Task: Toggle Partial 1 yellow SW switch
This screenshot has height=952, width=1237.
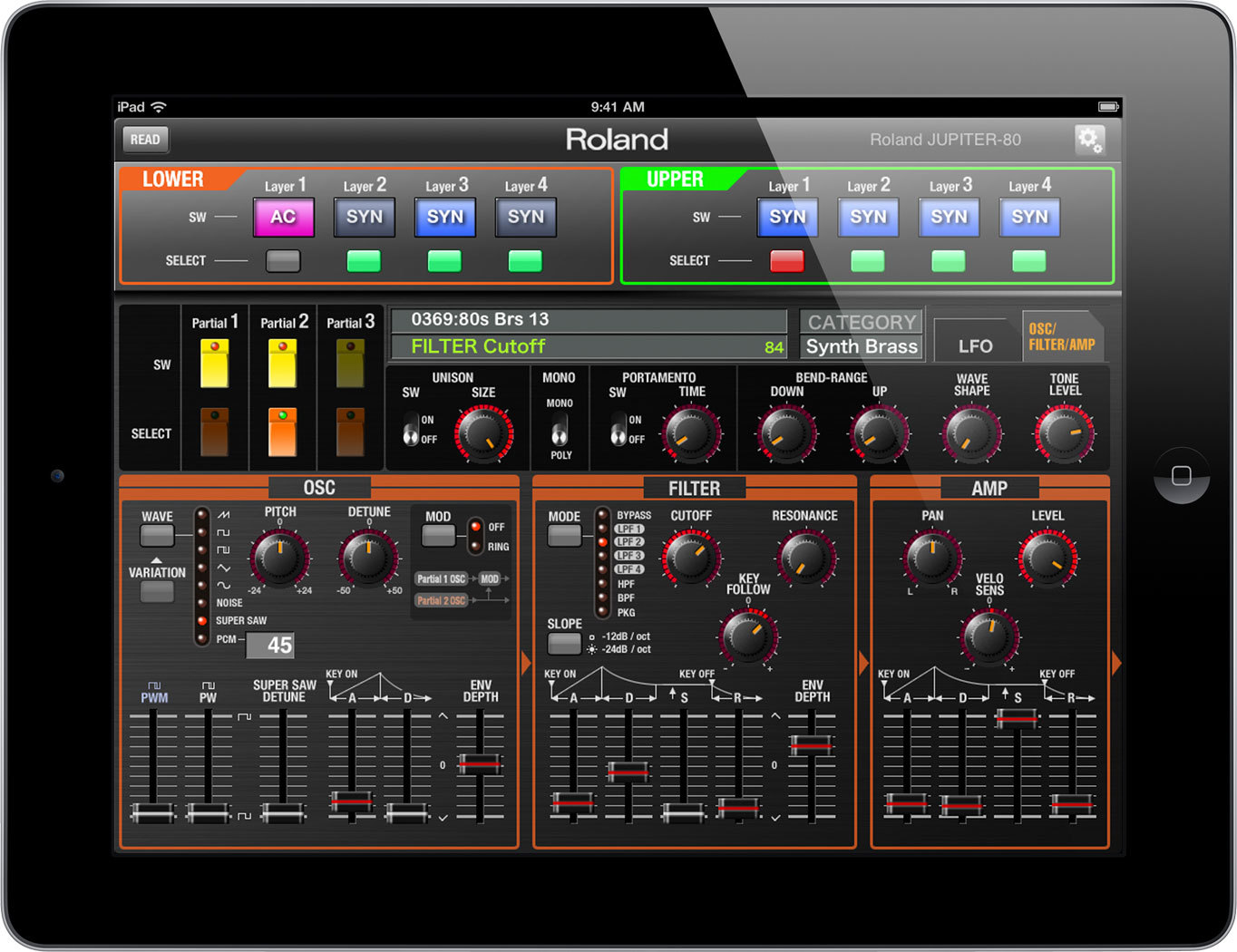Action: [x=214, y=364]
